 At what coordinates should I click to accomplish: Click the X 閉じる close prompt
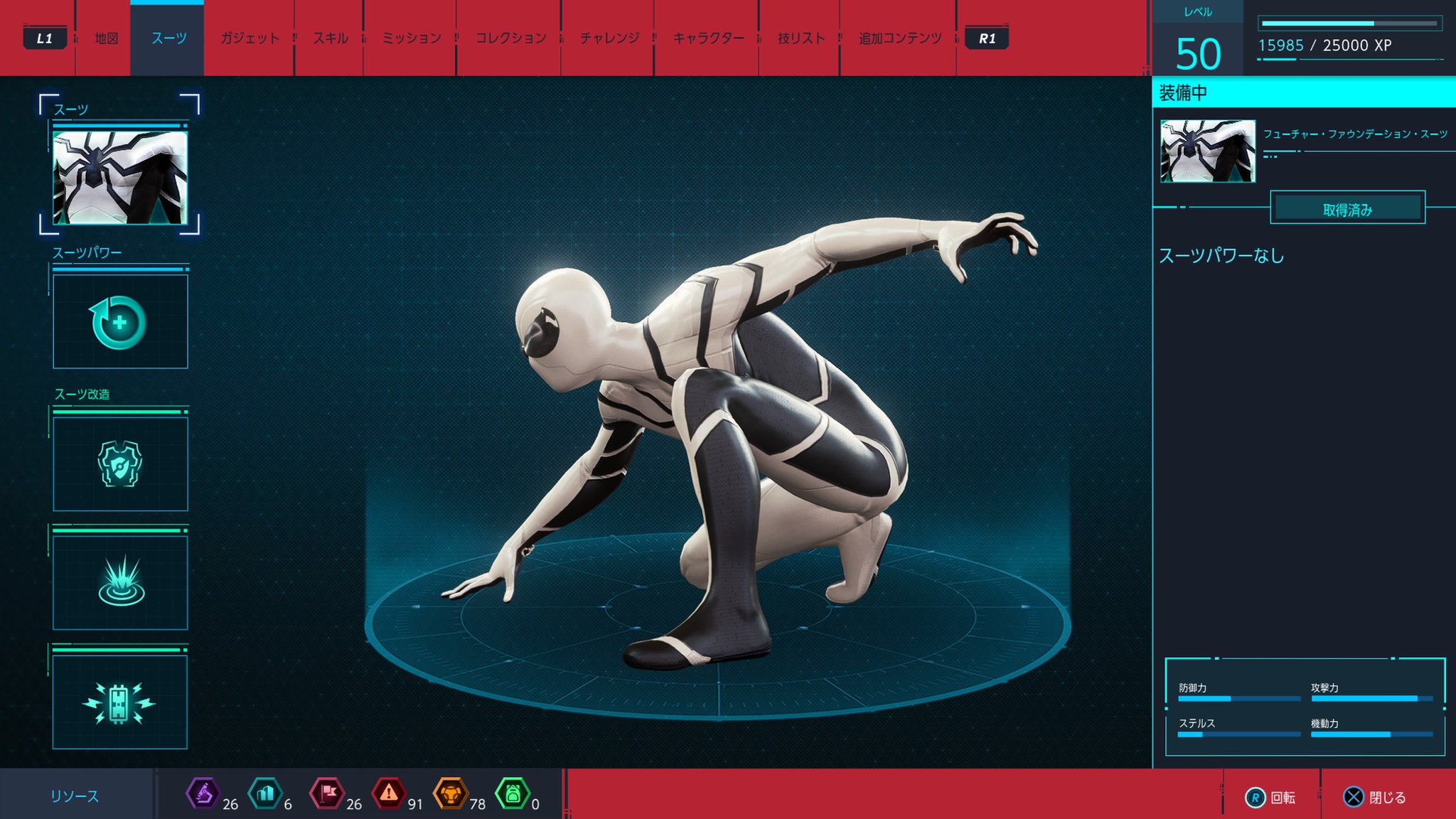(1374, 798)
